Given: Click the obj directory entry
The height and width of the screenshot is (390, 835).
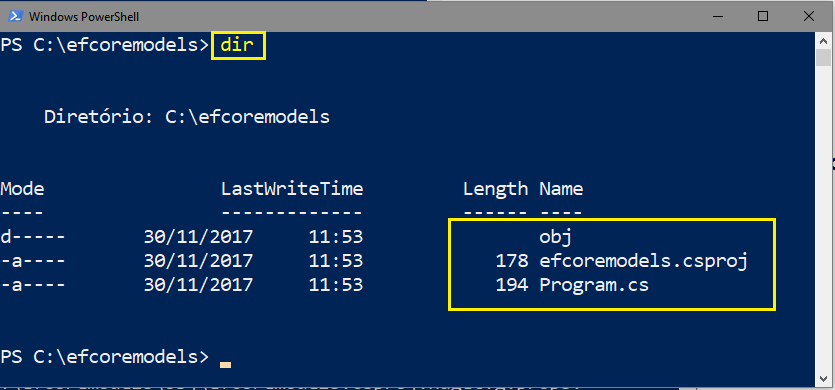Looking at the screenshot, I should [555, 237].
